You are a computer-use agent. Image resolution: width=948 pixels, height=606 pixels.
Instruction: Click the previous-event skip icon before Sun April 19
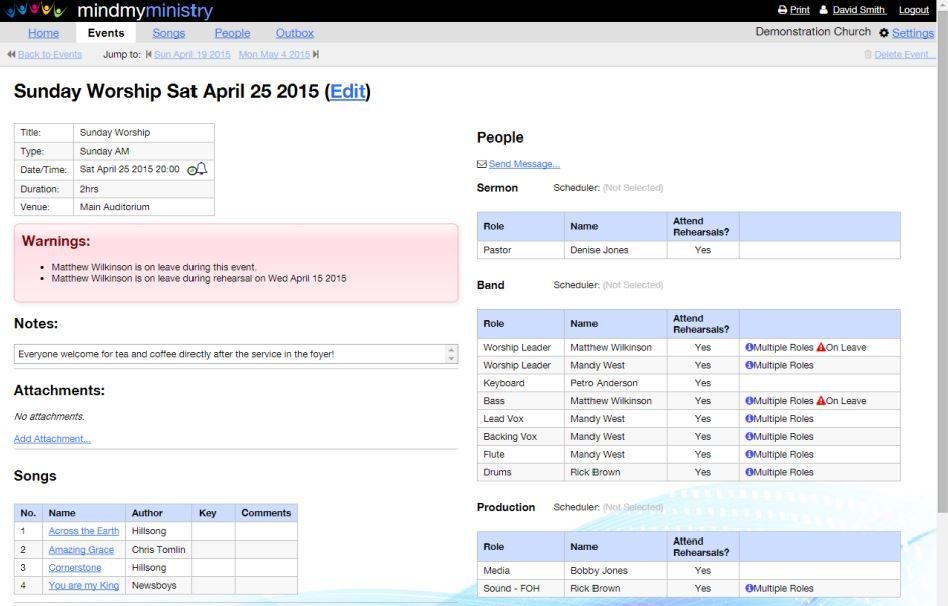pyautogui.click(x=149, y=54)
